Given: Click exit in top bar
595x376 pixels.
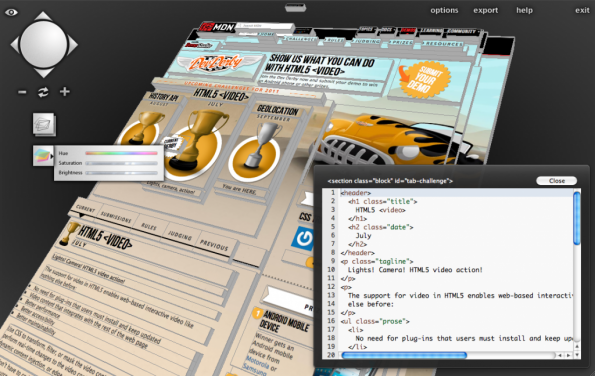Looking at the screenshot, I should coord(582,10).
